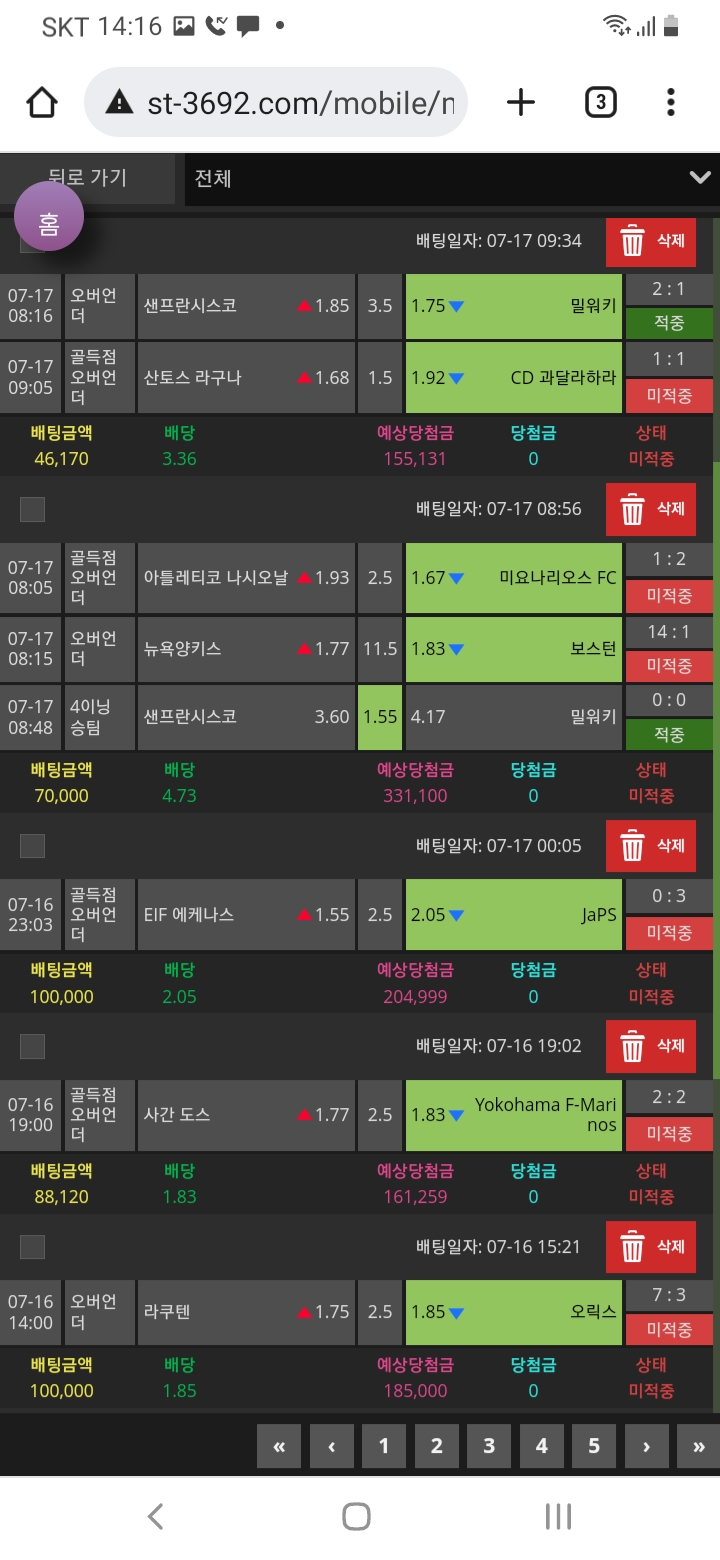Check the box for the 07-16 19:02 bet

click(x=32, y=1046)
